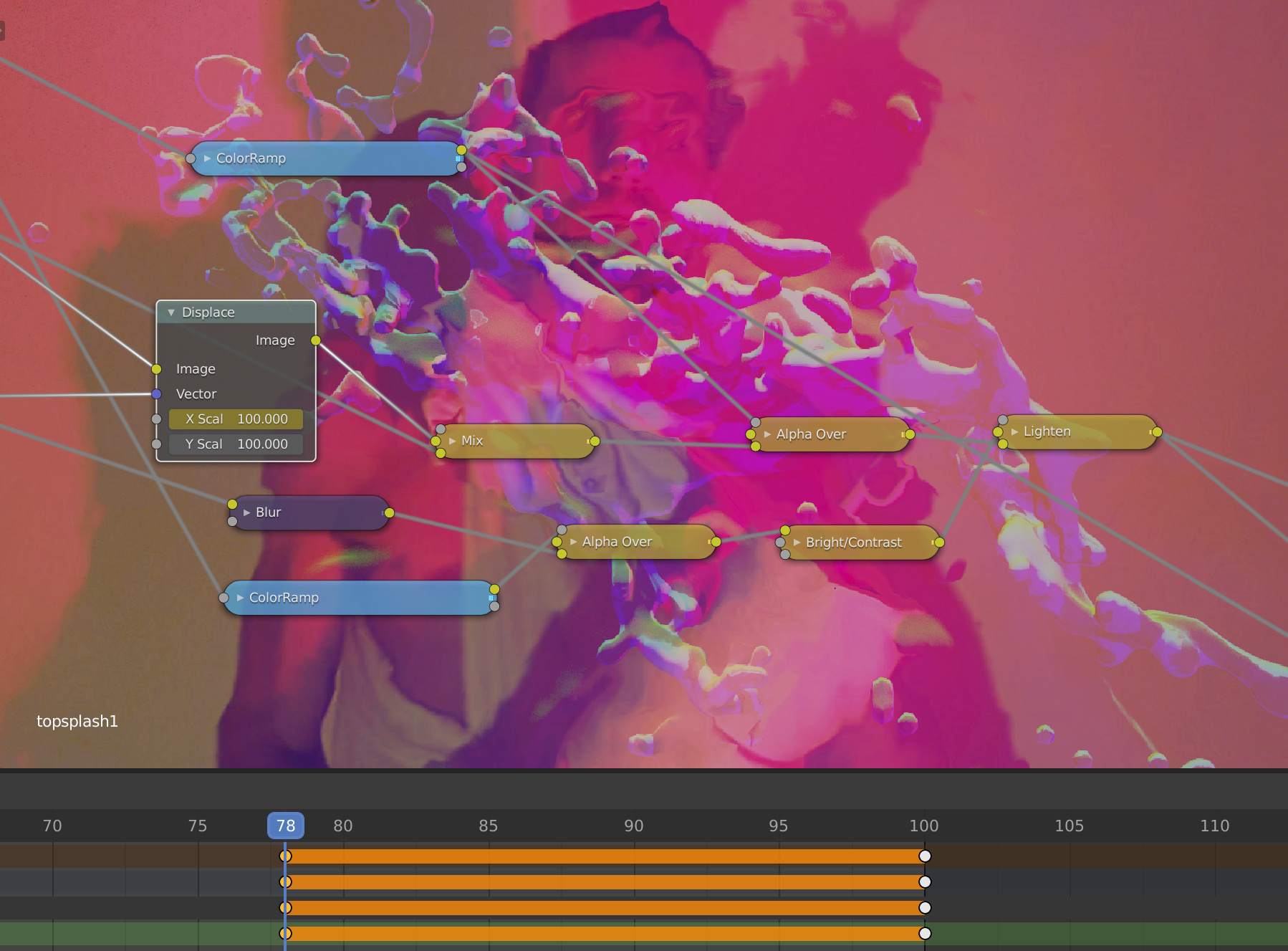Expand the Mix node
This screenshot has height=951, width=1288.
452,441
